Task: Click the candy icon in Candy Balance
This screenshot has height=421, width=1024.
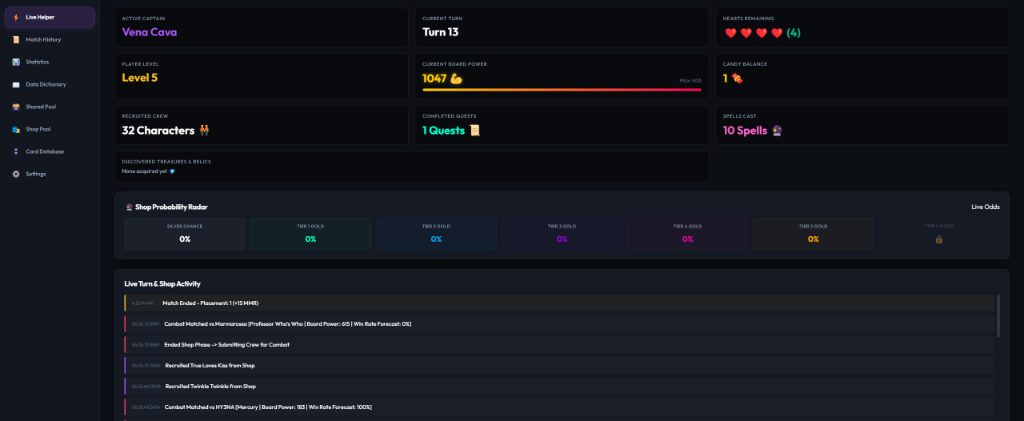Action: pyautogui.click(x=737, y=78)
